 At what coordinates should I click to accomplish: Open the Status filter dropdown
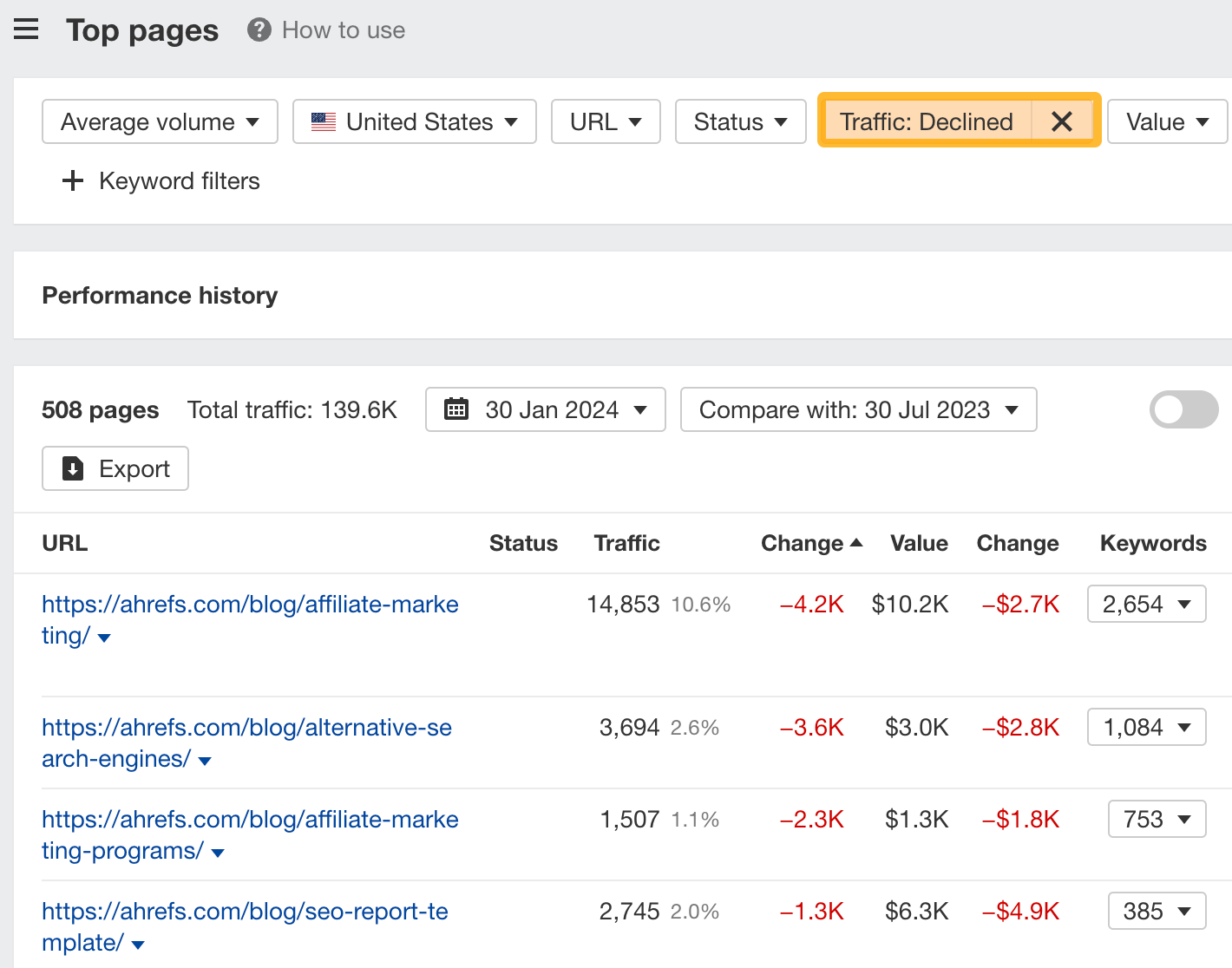point(740,121)
